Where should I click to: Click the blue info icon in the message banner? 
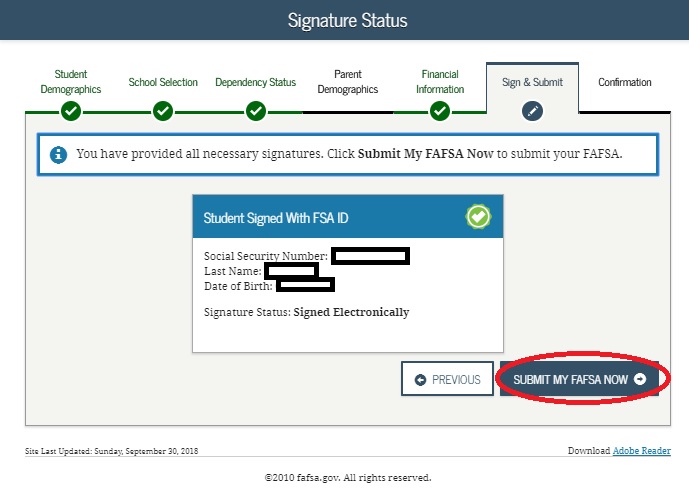[58, 155]
